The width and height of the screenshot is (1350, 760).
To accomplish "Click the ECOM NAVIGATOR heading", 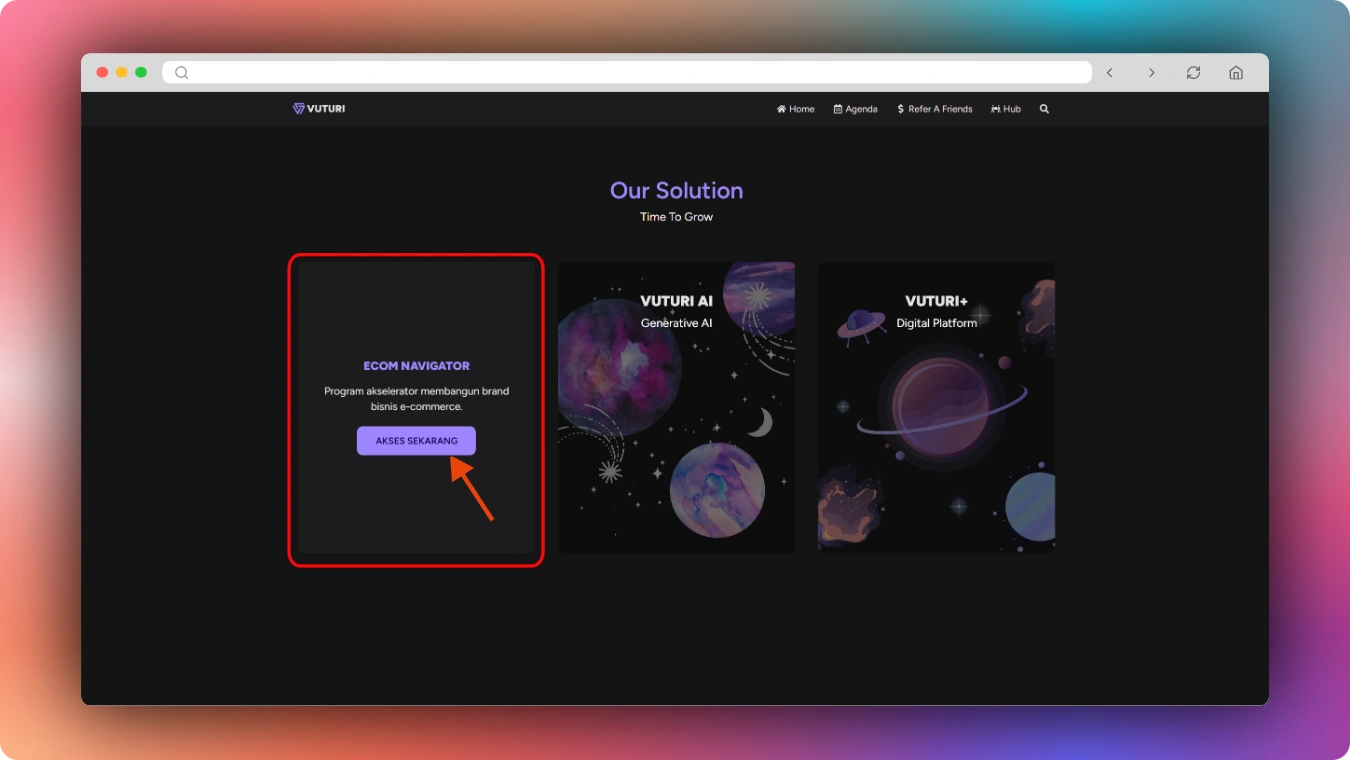I will point(416,366).
